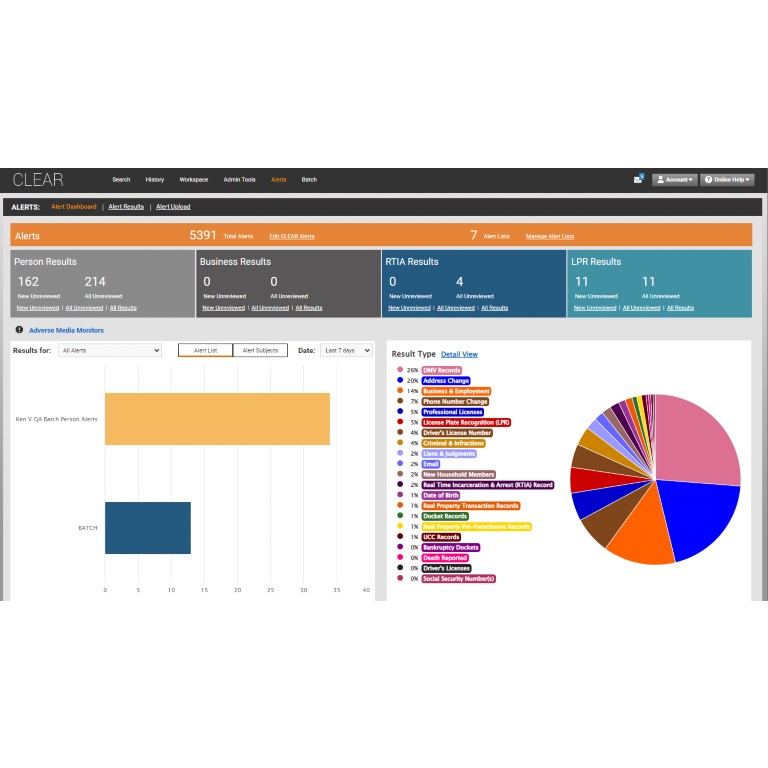Select Real Property Transaction Records legend label
The image size is (768, 768).
point(471,506)
